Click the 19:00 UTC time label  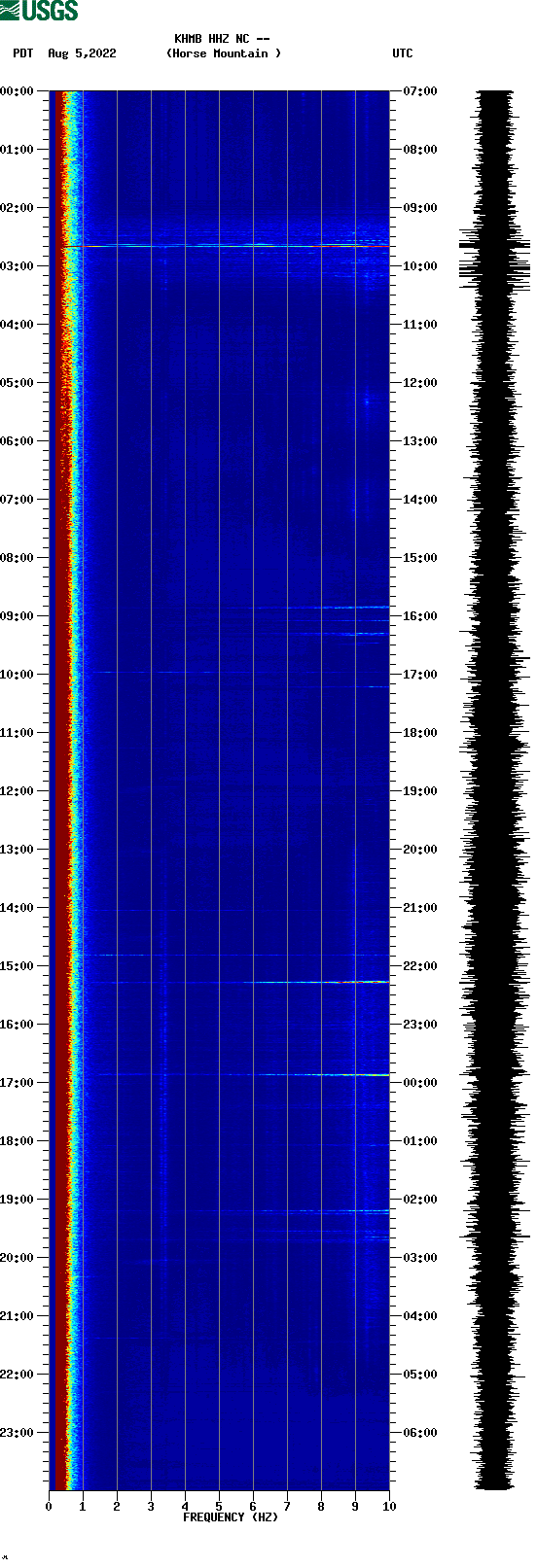tap(420, 791)
